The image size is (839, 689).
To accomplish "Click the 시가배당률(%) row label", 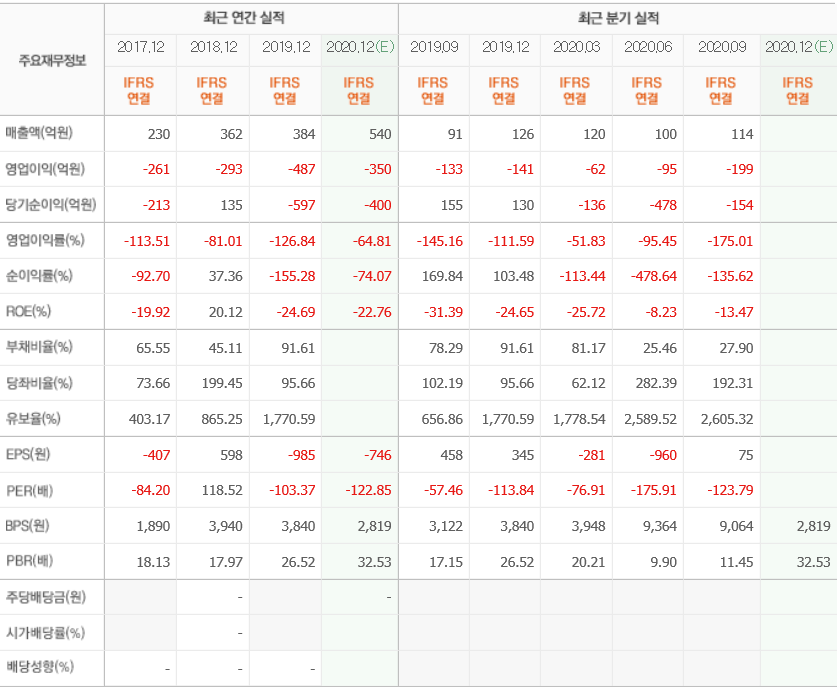I will (x=45, y=633).
